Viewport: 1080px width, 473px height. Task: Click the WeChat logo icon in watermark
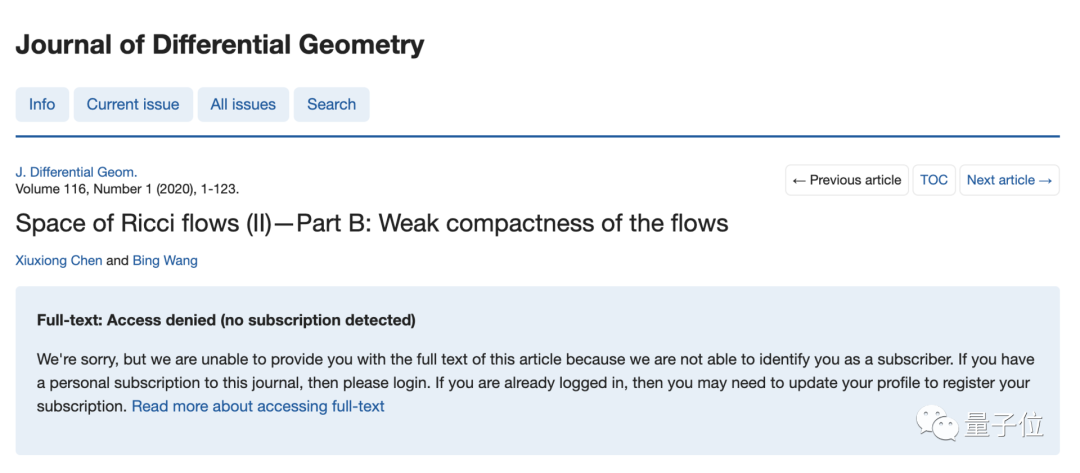935,425
